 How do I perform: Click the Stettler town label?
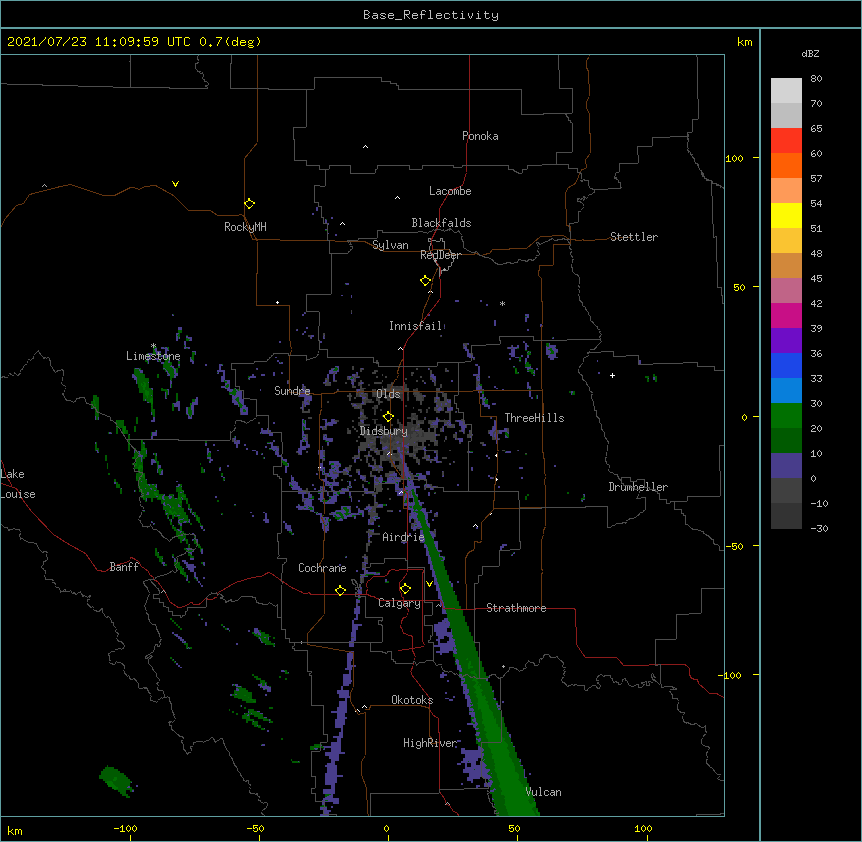pyautogui.click(x=633, y=237)
